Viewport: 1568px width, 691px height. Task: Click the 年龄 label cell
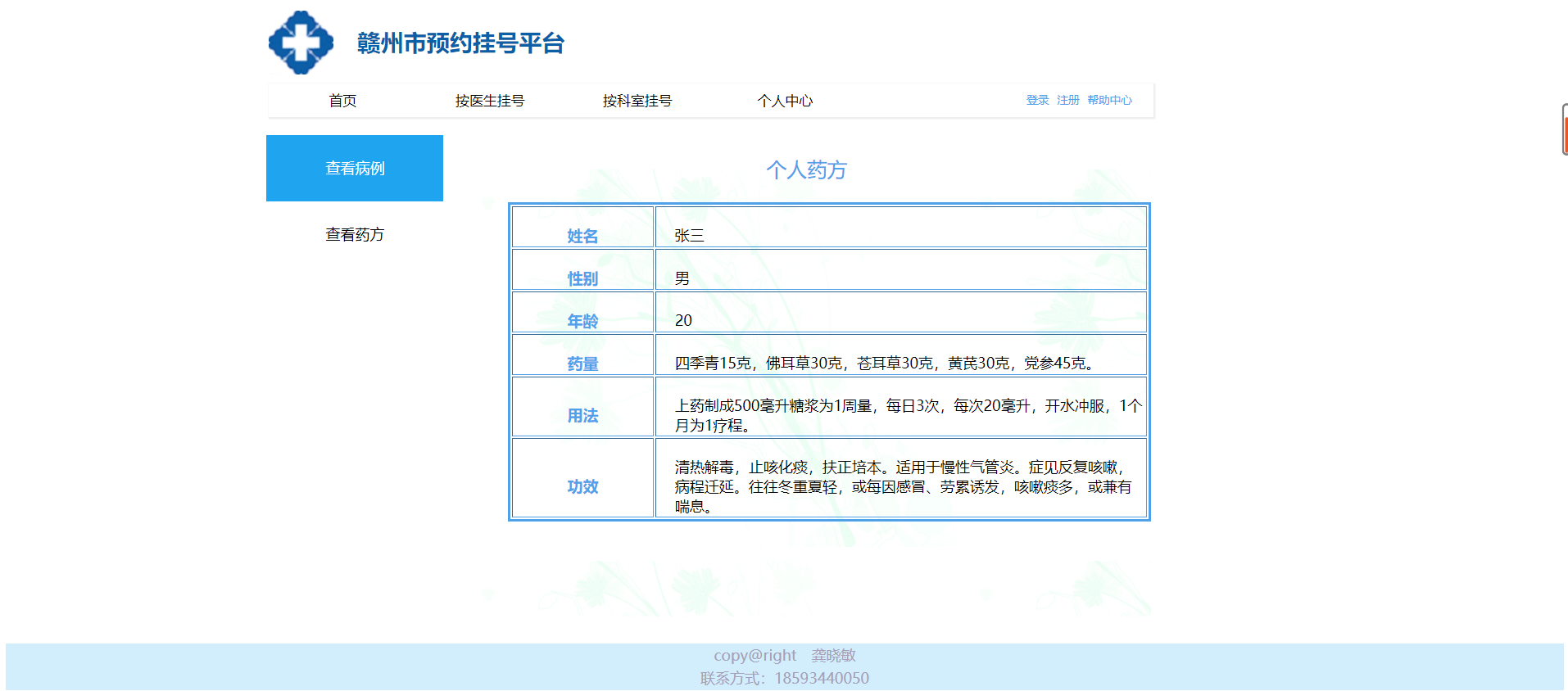(582, 312)
